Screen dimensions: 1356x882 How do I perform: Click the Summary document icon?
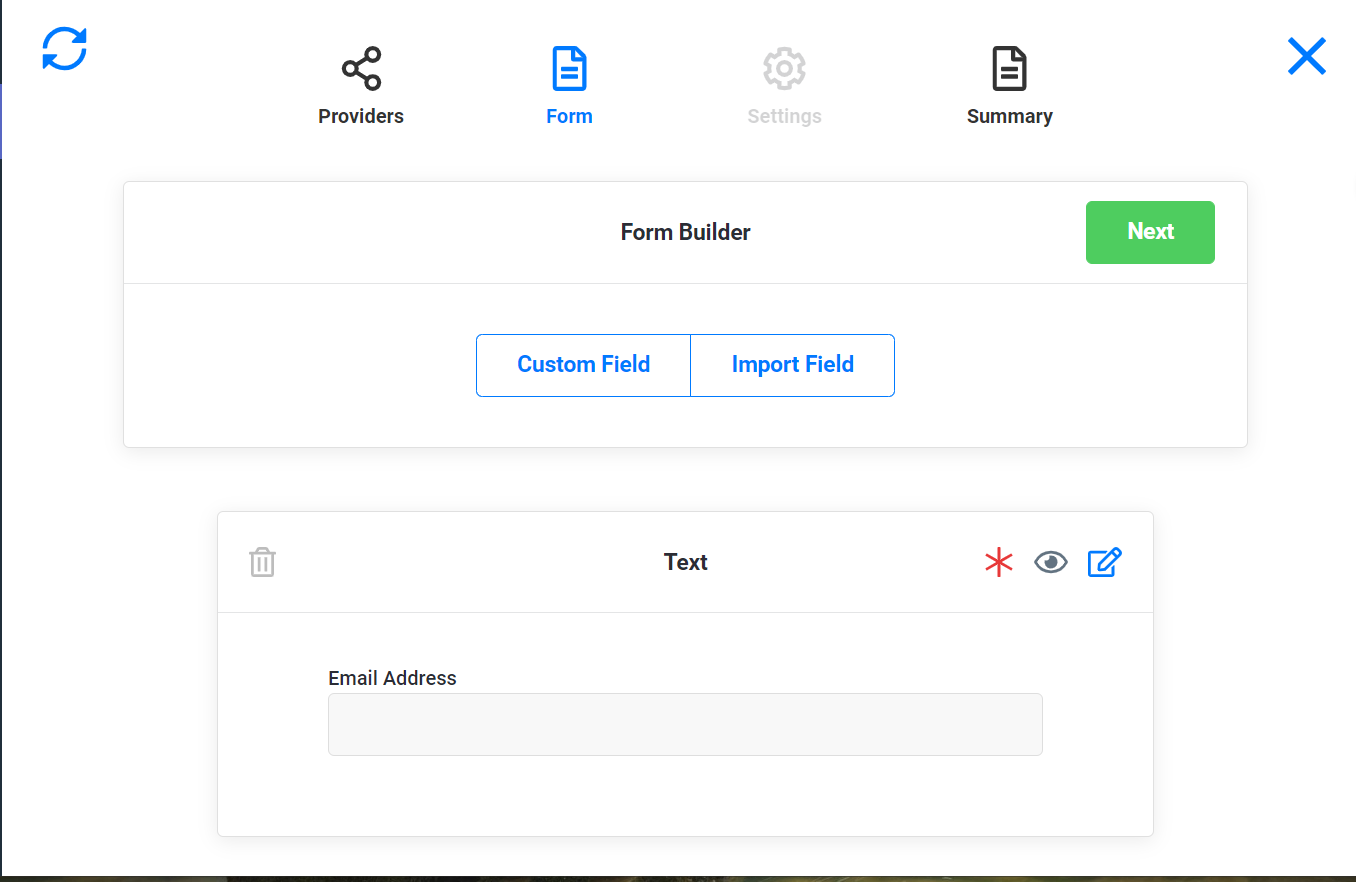[1009, 67]
